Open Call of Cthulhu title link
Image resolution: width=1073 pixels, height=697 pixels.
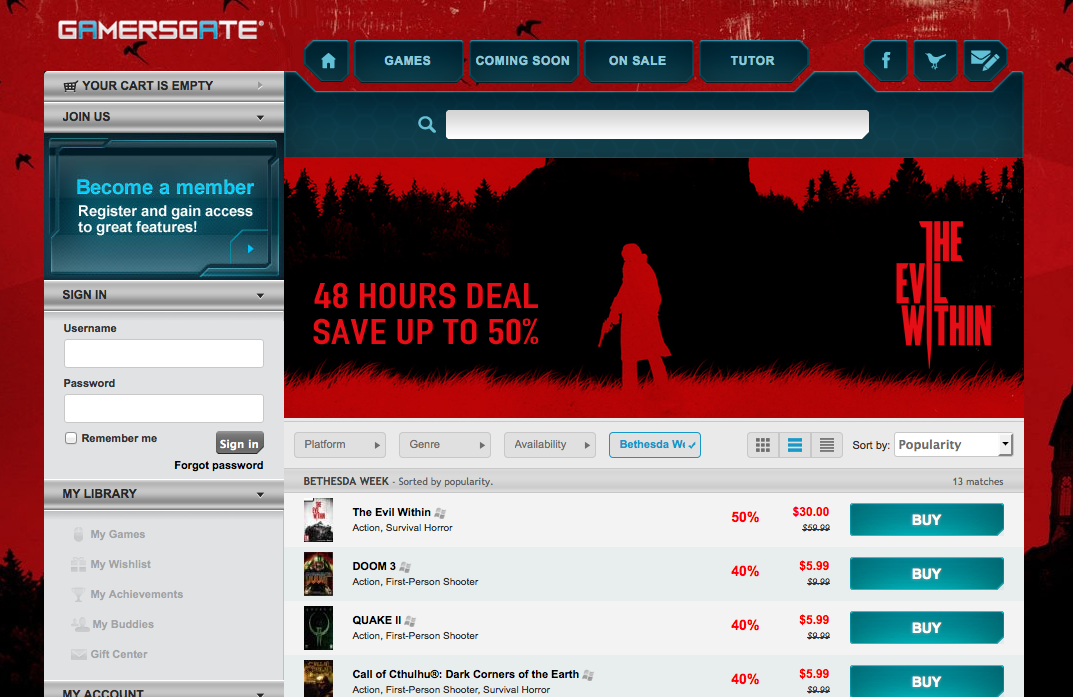point(465,674)
